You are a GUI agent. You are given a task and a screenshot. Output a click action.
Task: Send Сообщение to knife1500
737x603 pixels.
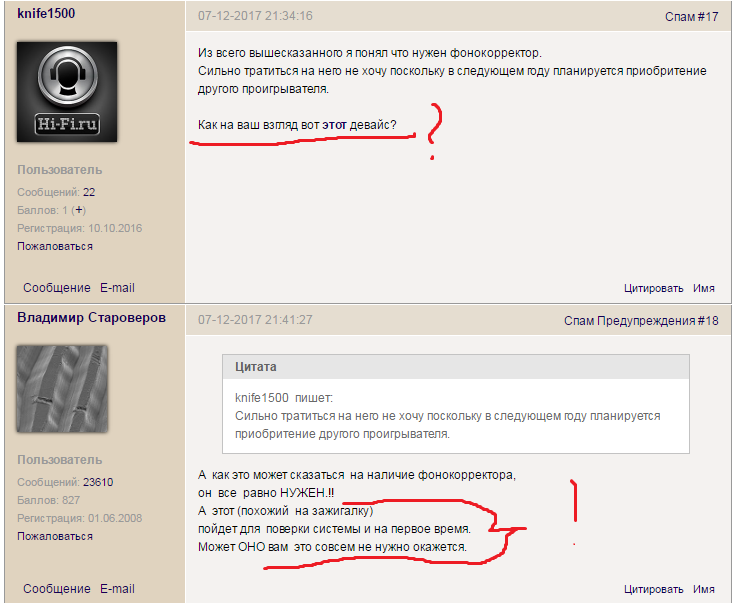[57, 288]
